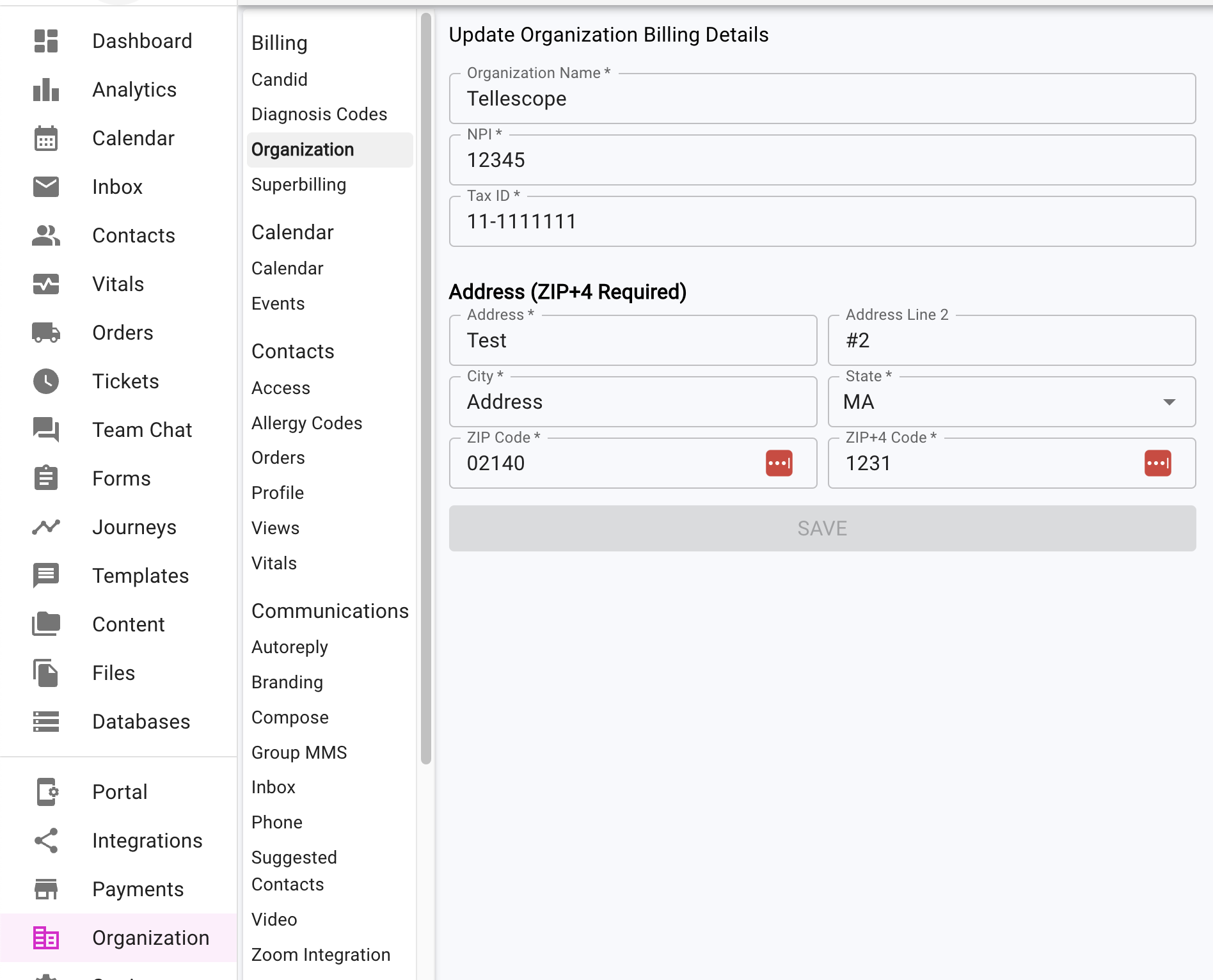Open the Dashboard icon in sidebar
Image resolution: width=1213 pixels, height=980 pixels.
pyautogui.click(x=46, y=41)
